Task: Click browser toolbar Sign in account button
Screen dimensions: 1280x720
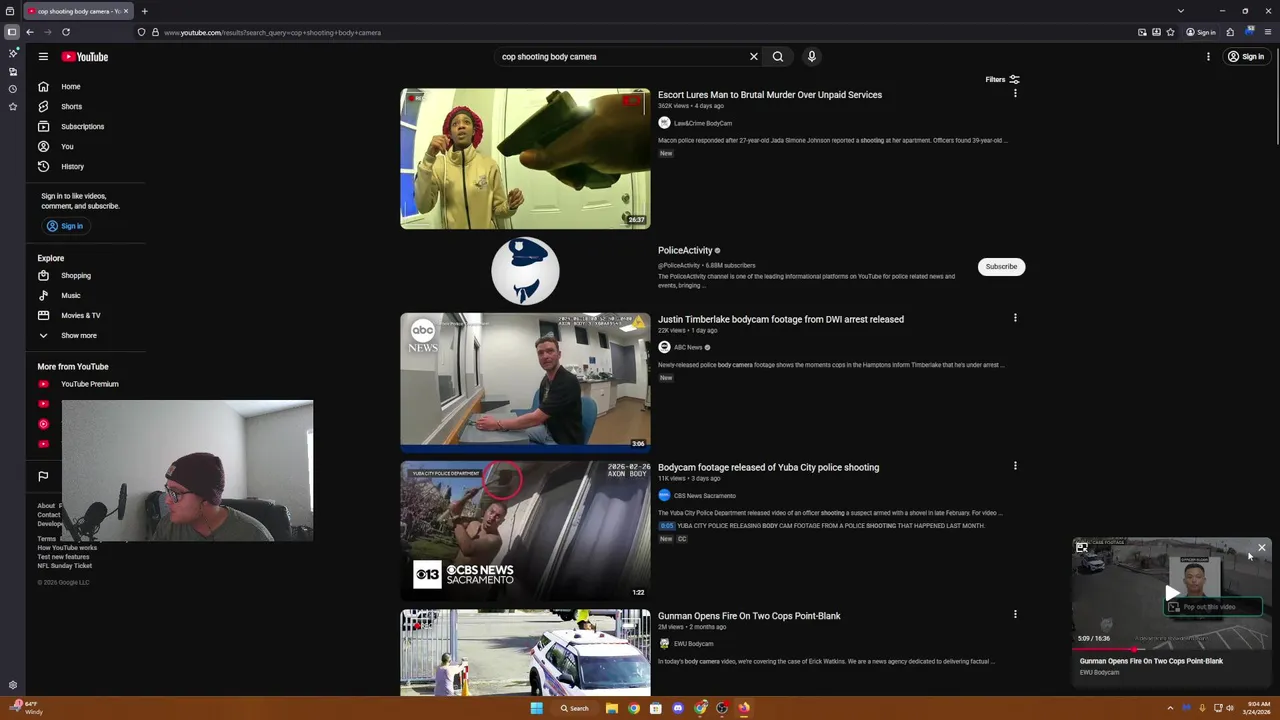Action: (x=1201, y=32)
